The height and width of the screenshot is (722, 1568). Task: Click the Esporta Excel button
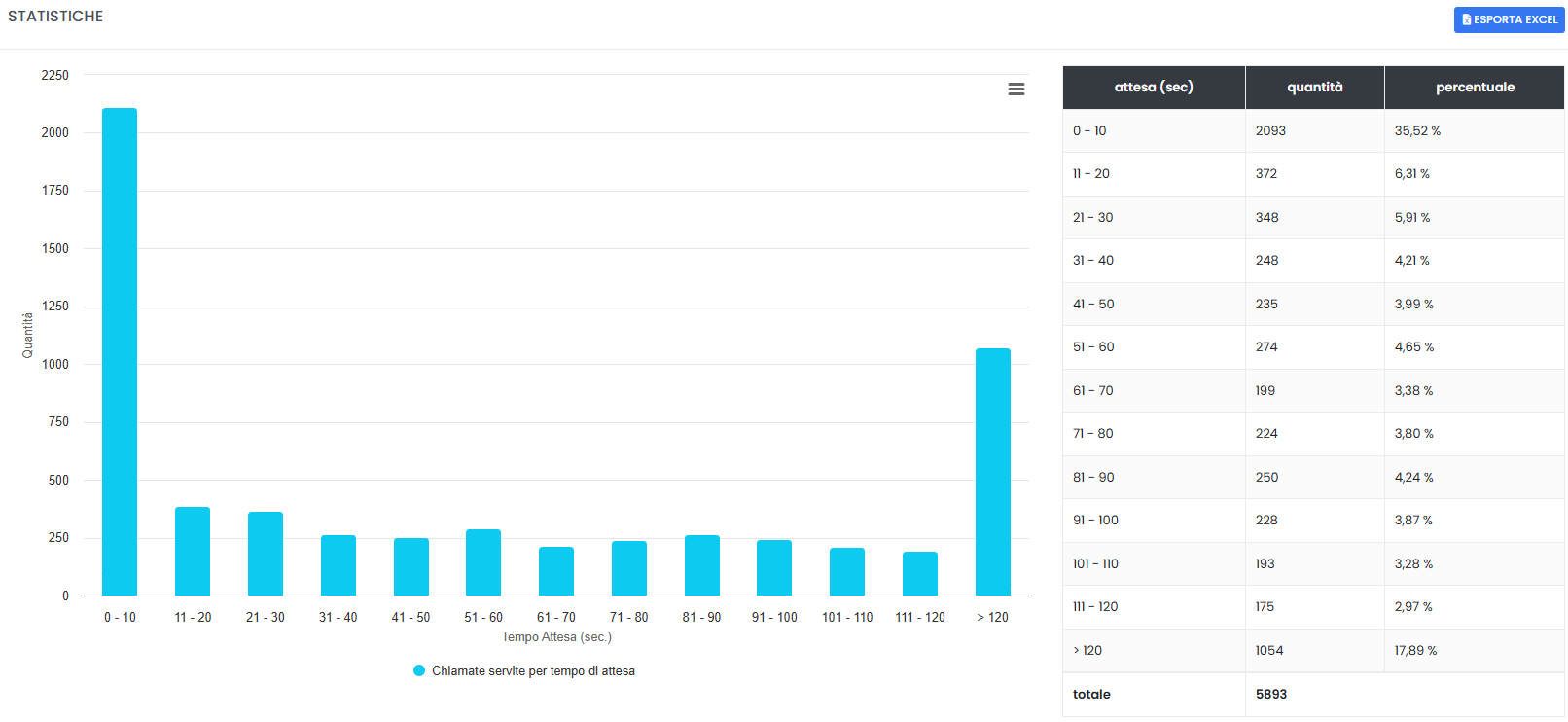click(x=1509, y=19)
